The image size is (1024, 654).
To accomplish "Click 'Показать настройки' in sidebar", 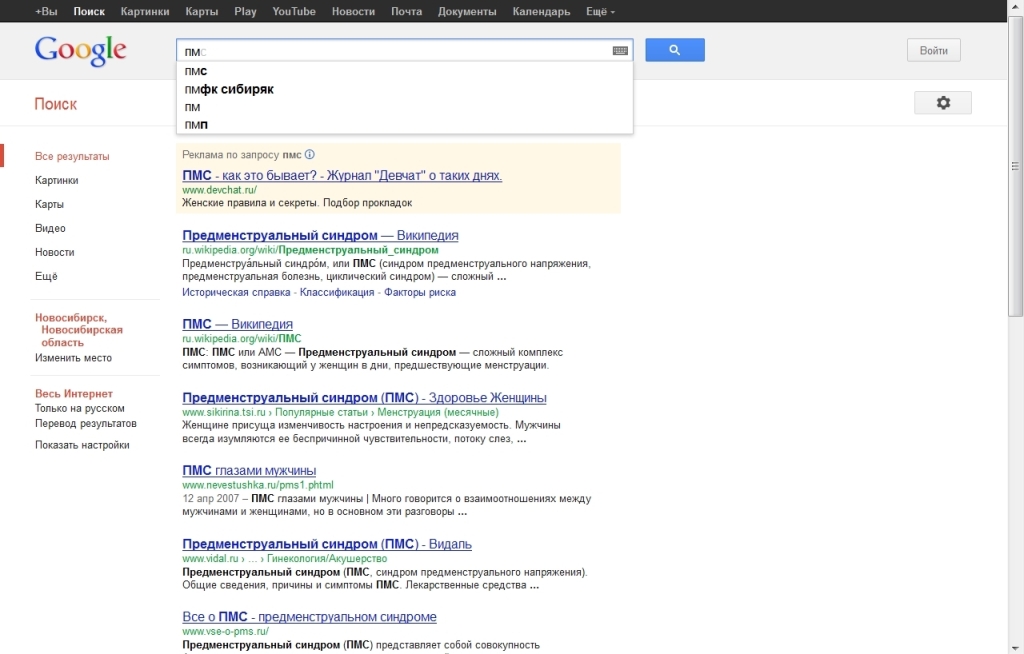I will (x=82, y=445).
